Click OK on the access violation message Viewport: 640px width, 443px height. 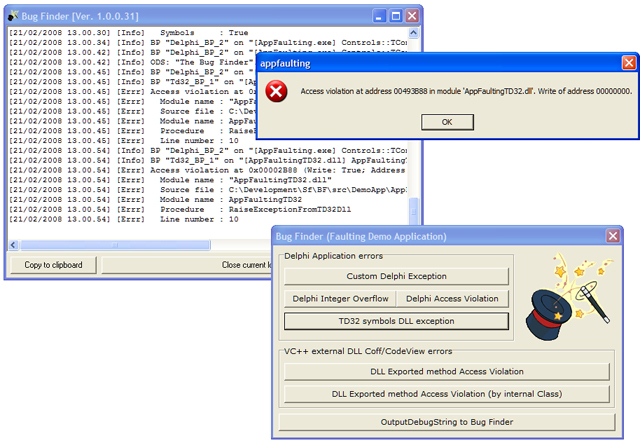click(447, 122)
